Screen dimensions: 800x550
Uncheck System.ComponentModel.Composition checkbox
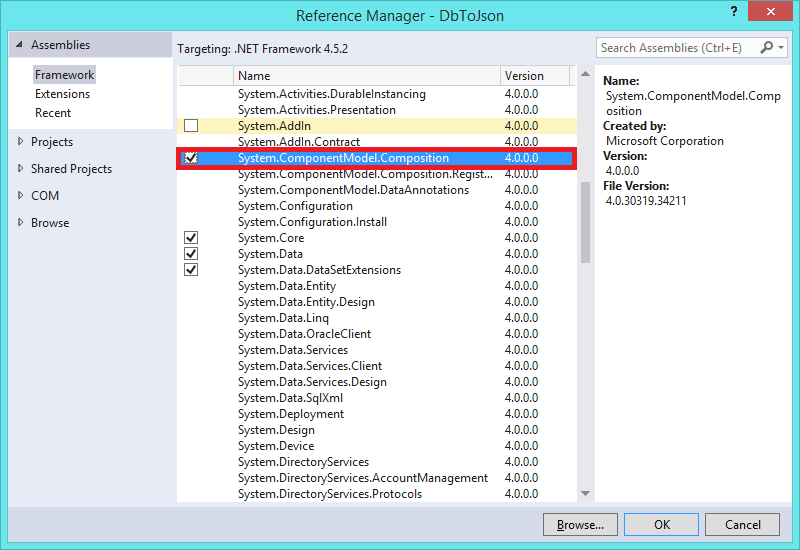[x=191, y=158]
